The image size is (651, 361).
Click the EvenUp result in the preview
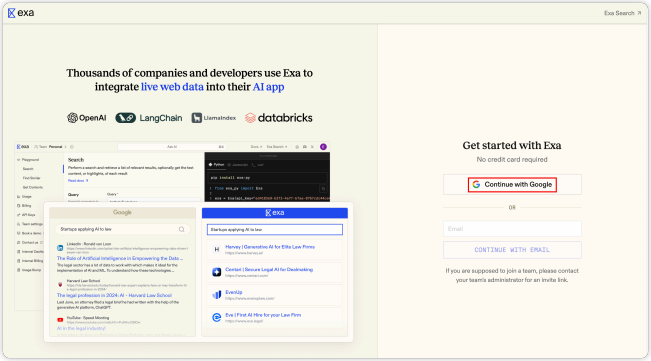tap(275, 295)
